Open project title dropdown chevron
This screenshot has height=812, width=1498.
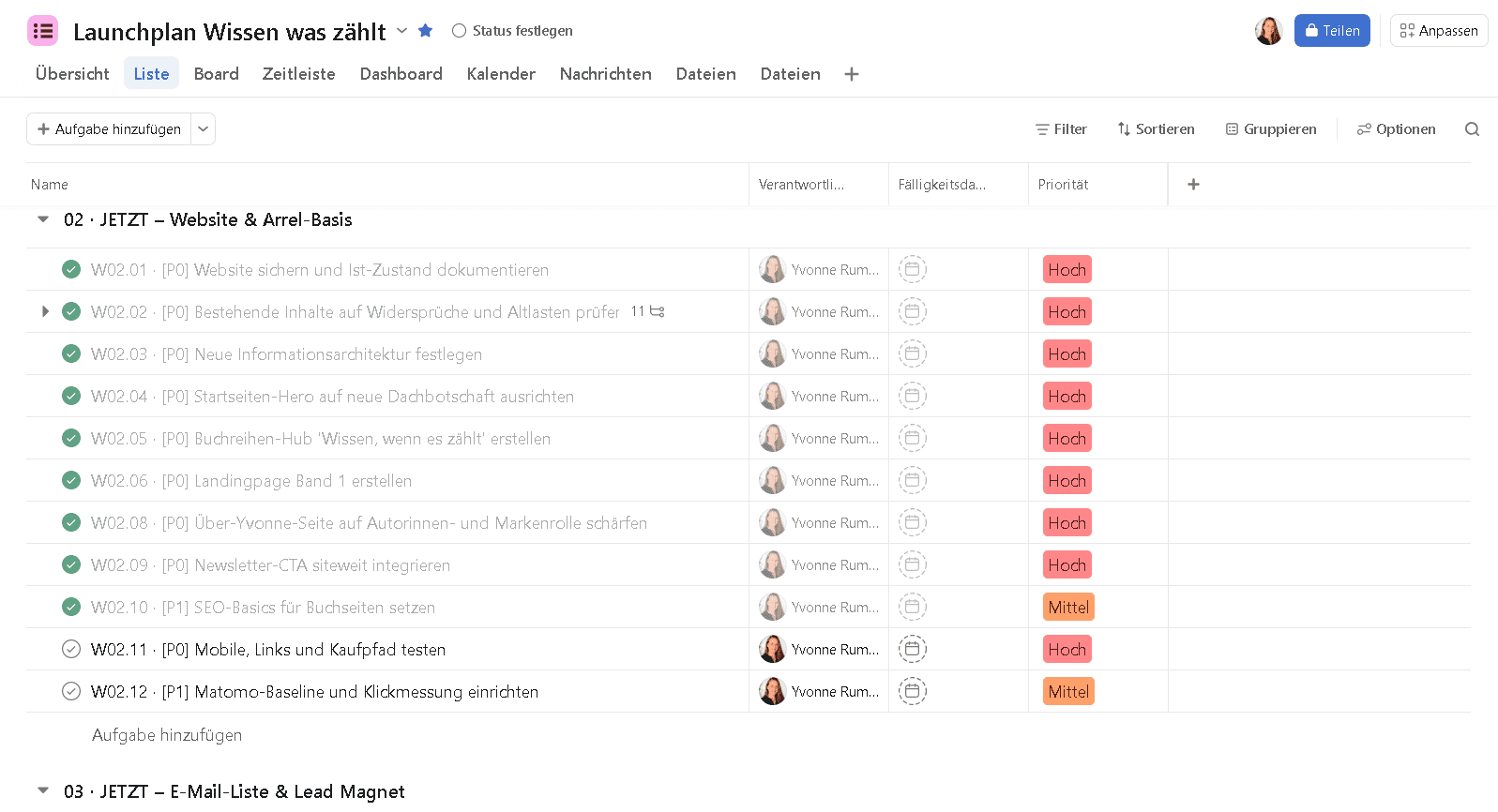tap(401, 31)
